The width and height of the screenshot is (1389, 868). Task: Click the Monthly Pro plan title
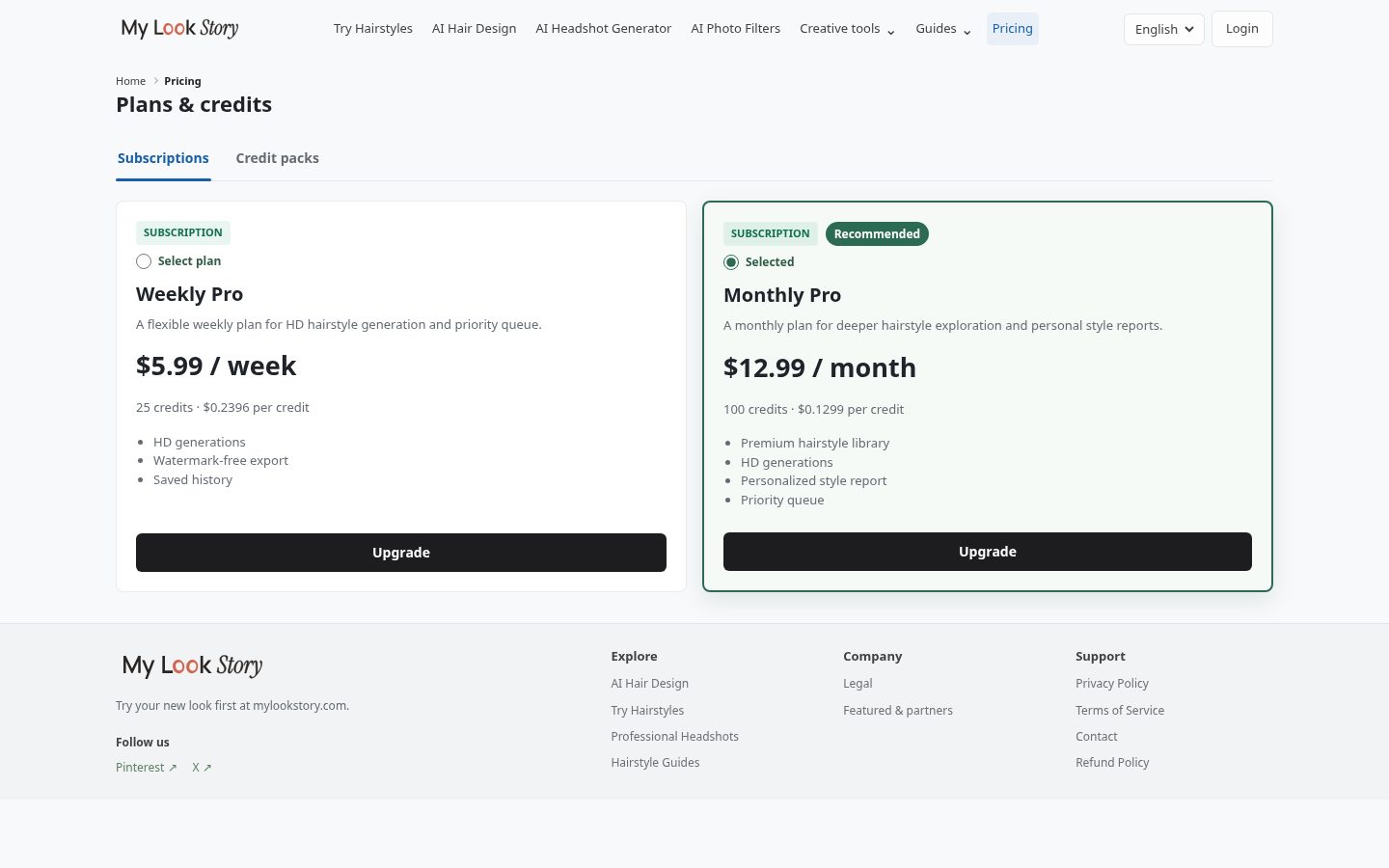click(x=782, y=295)
